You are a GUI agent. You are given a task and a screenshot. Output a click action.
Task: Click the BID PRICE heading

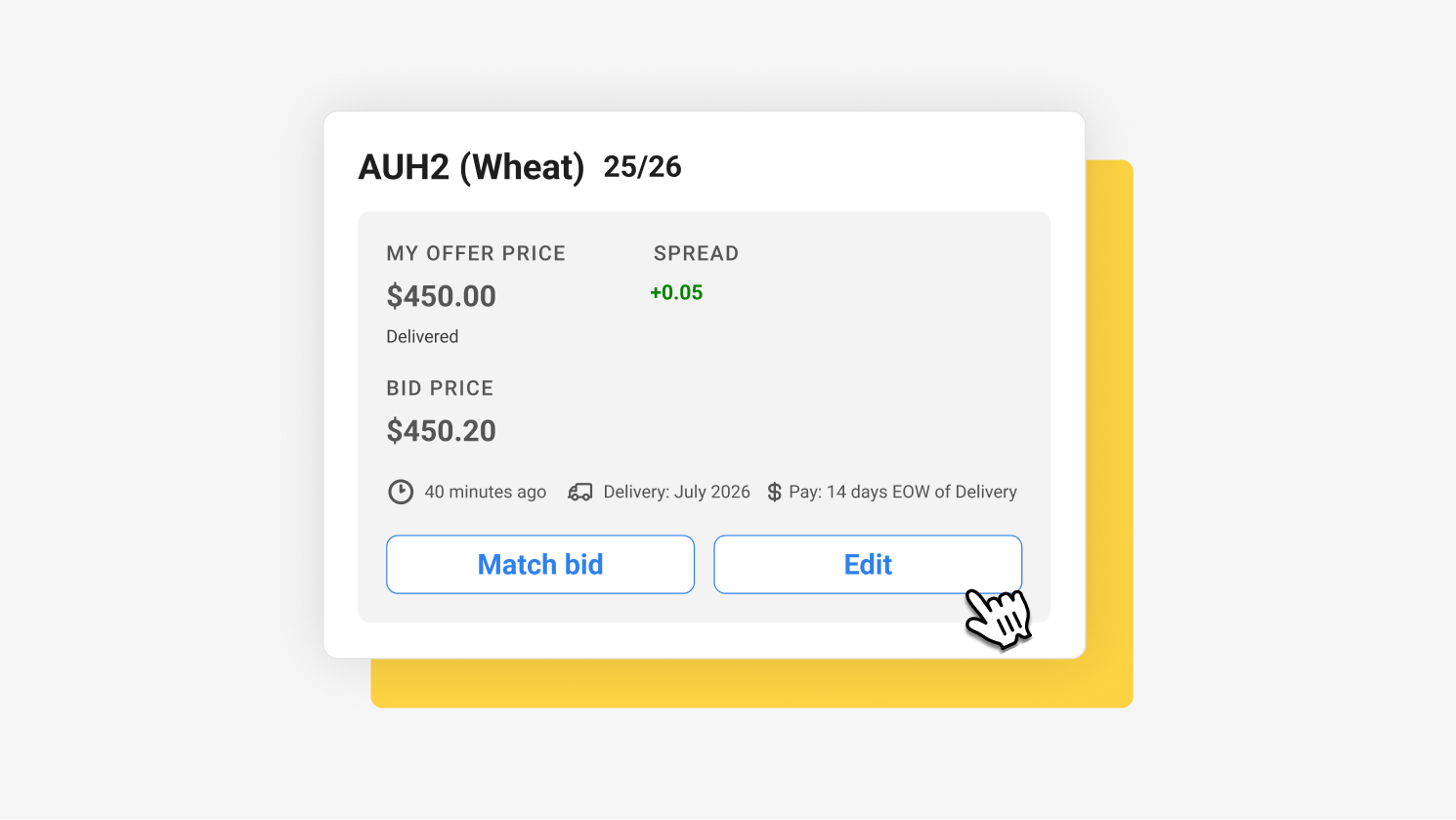pos(440,388)
